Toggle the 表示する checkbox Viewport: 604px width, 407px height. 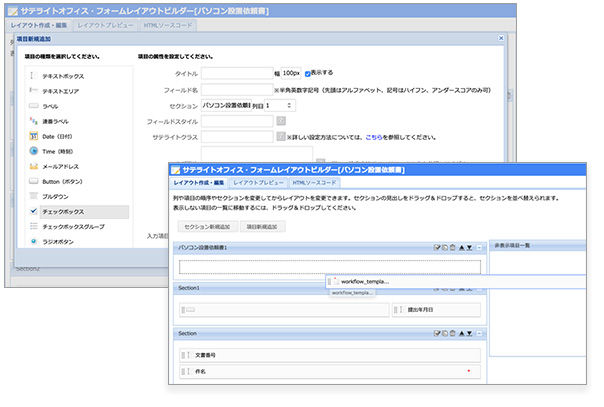tap(307, 74)
